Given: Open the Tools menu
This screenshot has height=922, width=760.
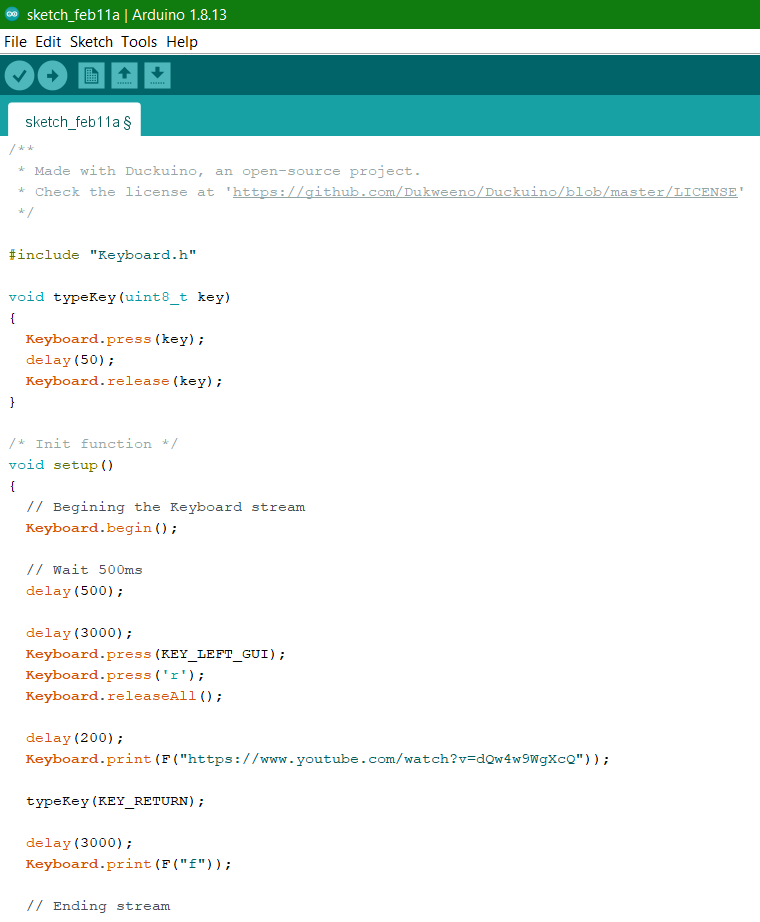Looking at the screenshot, I should pyautogui.click(x=139, y=42).
